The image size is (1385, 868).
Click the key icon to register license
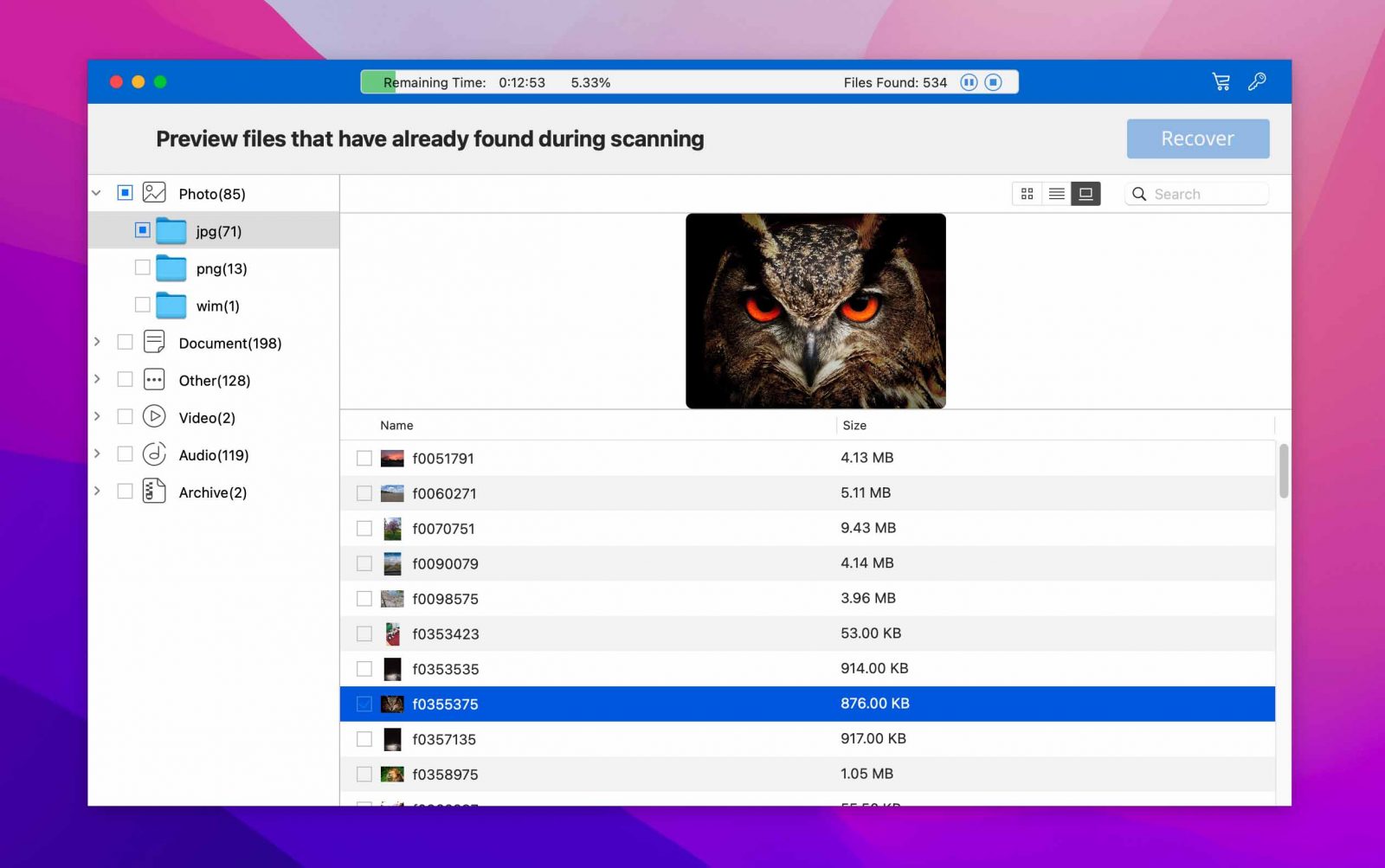click(1257, 80)
